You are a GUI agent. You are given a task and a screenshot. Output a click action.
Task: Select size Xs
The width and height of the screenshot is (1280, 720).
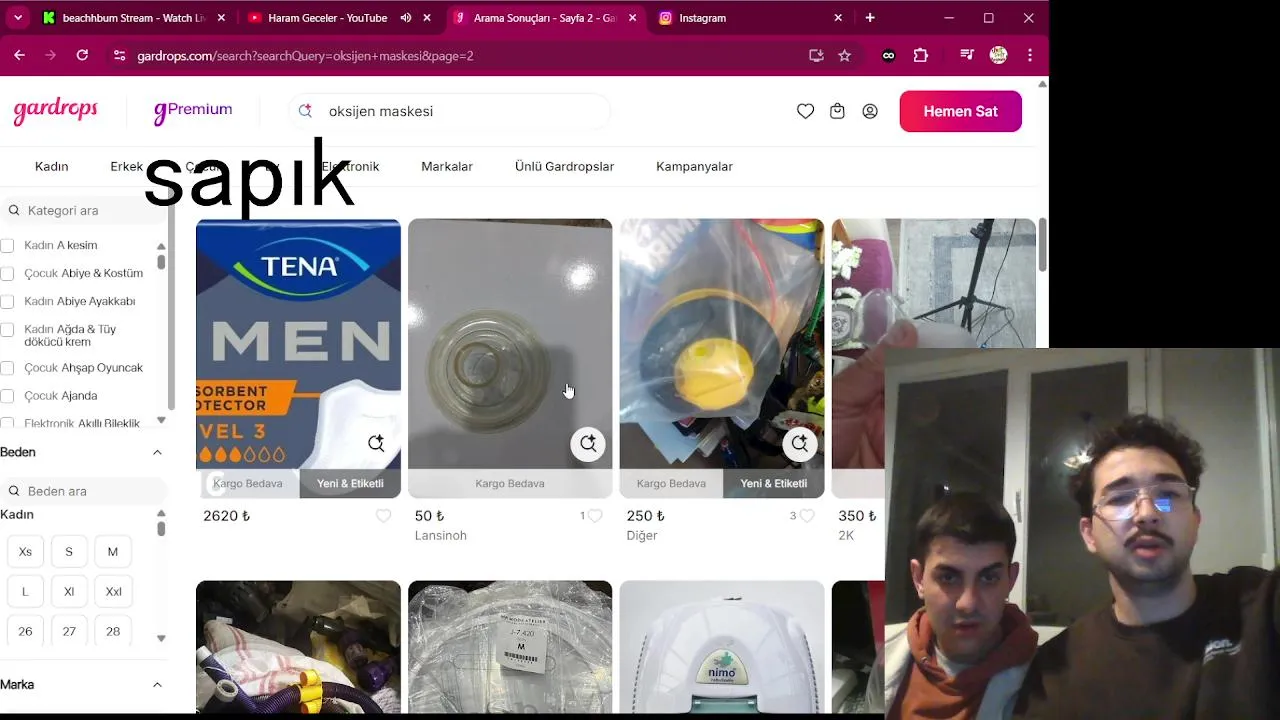tap(25, 552)
